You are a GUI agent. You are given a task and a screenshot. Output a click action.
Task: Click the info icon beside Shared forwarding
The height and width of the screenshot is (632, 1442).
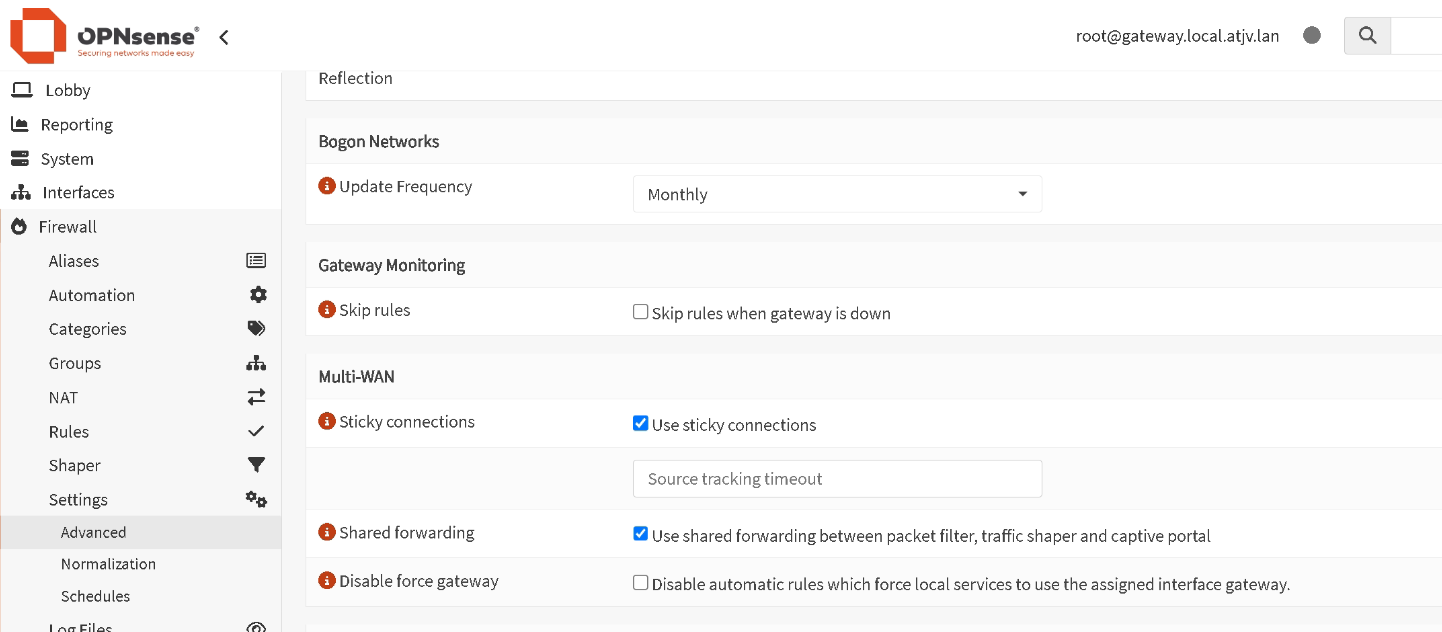[x=326, y=533]
